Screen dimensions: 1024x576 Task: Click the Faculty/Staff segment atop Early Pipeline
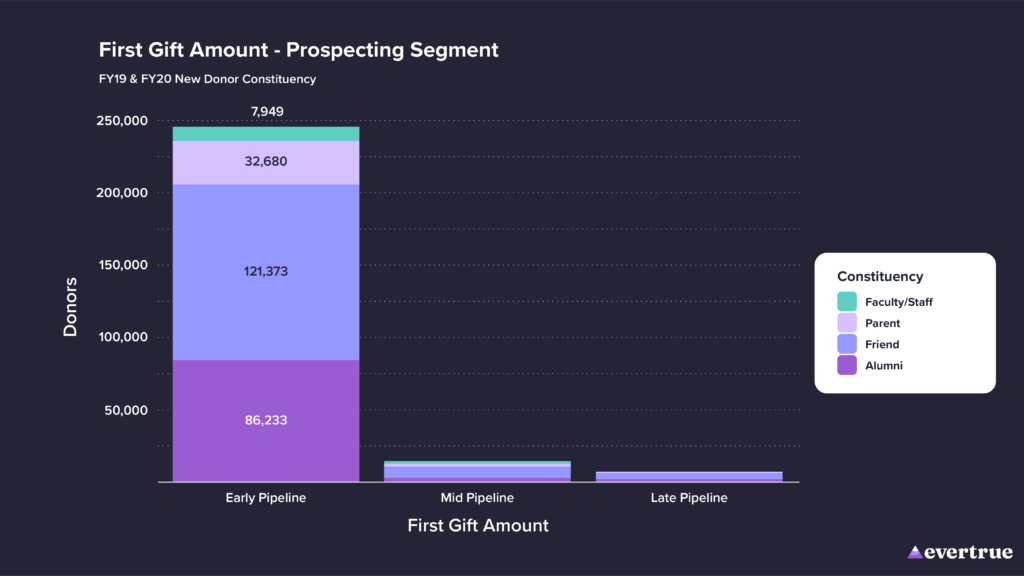pyautogui.click(x=266, y=134)
